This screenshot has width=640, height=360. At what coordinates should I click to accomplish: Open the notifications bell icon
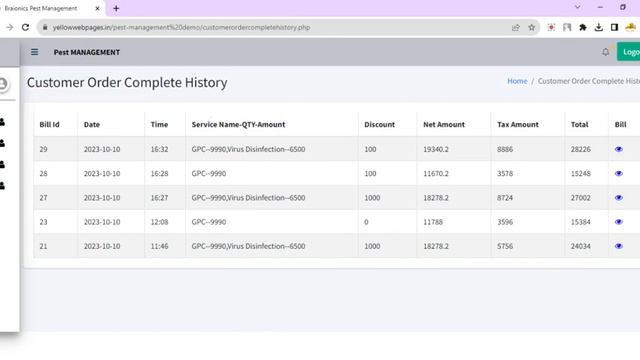606,52
